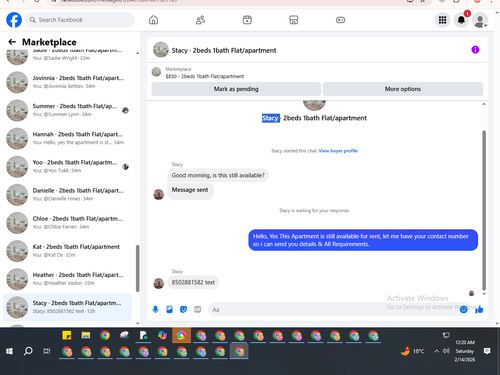Open the Marketplace storefront icon
Viewport: 500px width, 375px height.
click(294, 20)
